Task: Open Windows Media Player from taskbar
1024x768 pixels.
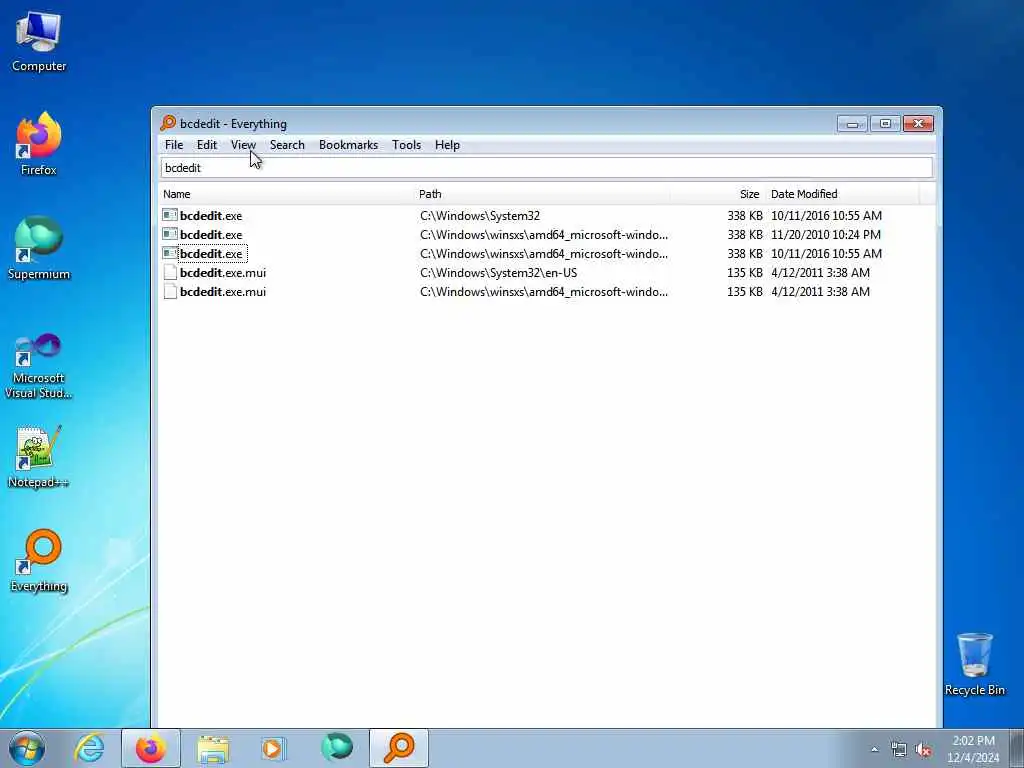Action: 273,748
